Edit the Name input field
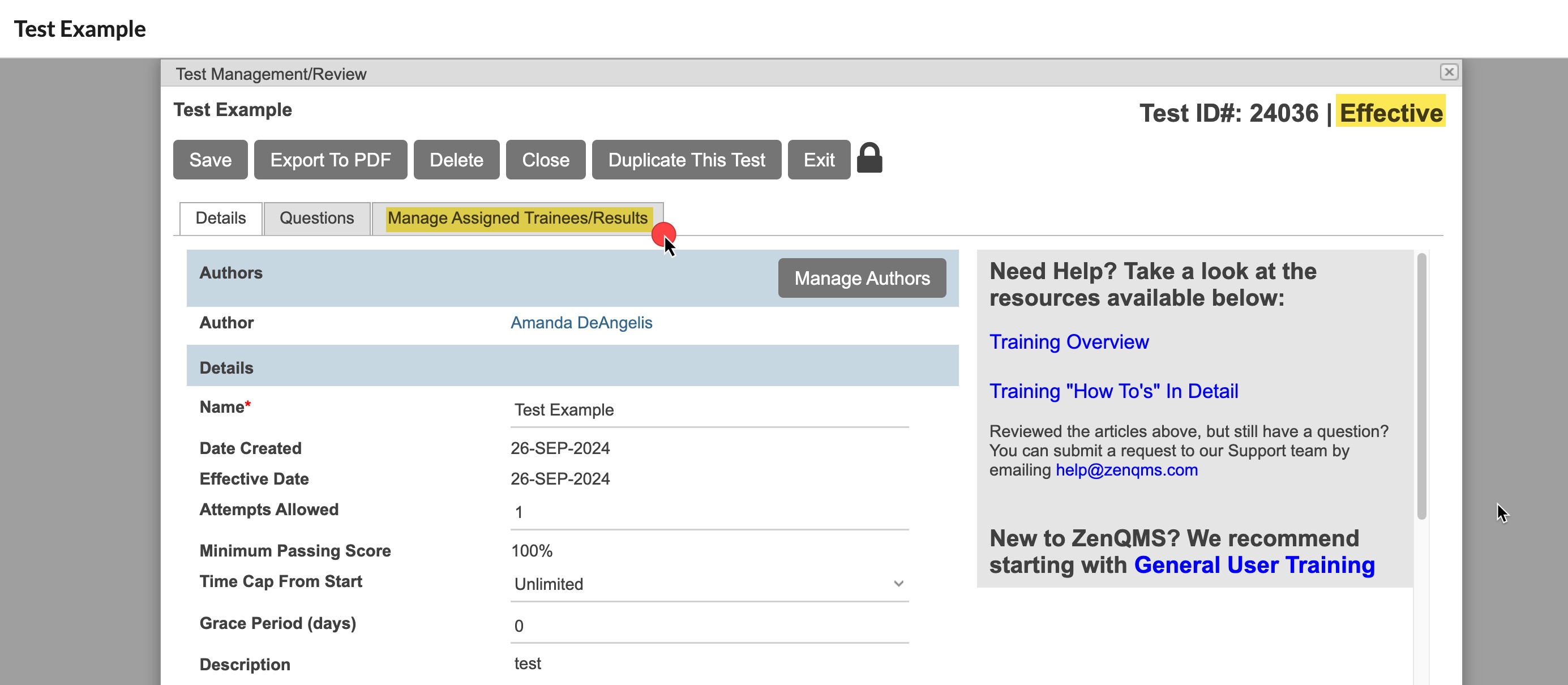The width and height of the screenshot is (1568, 685). (709, 410)
